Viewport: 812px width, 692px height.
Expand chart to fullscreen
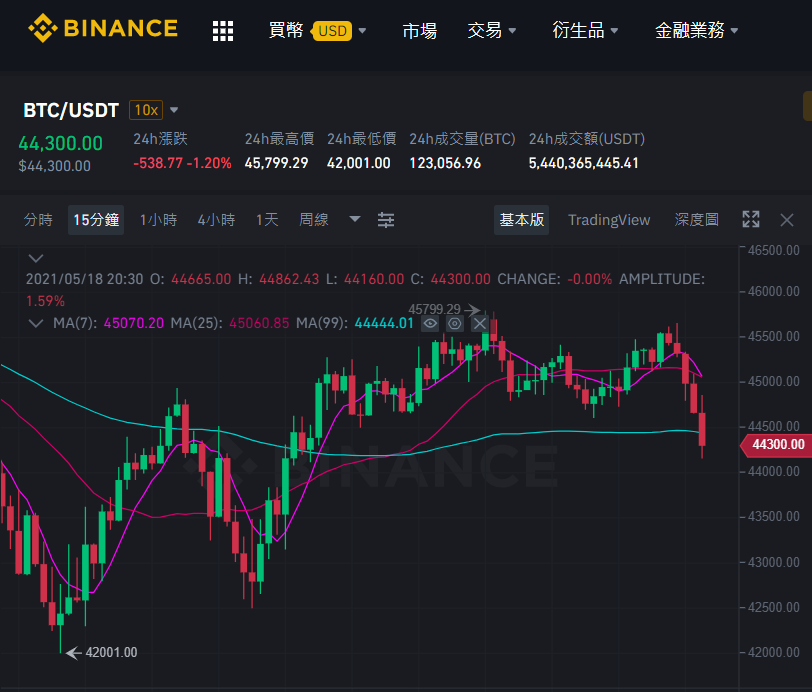(751, 220)
